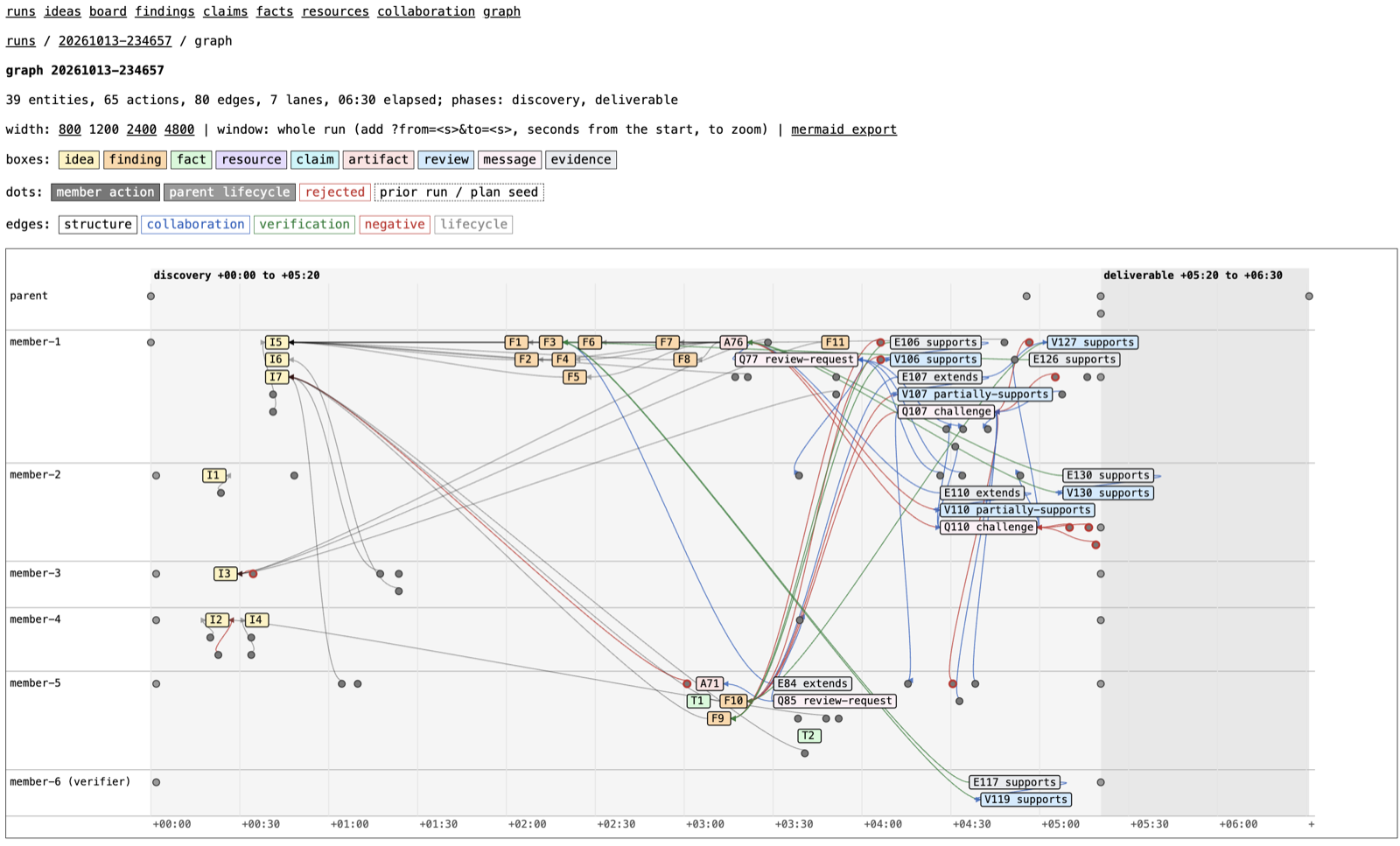Click the member action legend dot
1400x846 pixels.
[x=105, y=192]
